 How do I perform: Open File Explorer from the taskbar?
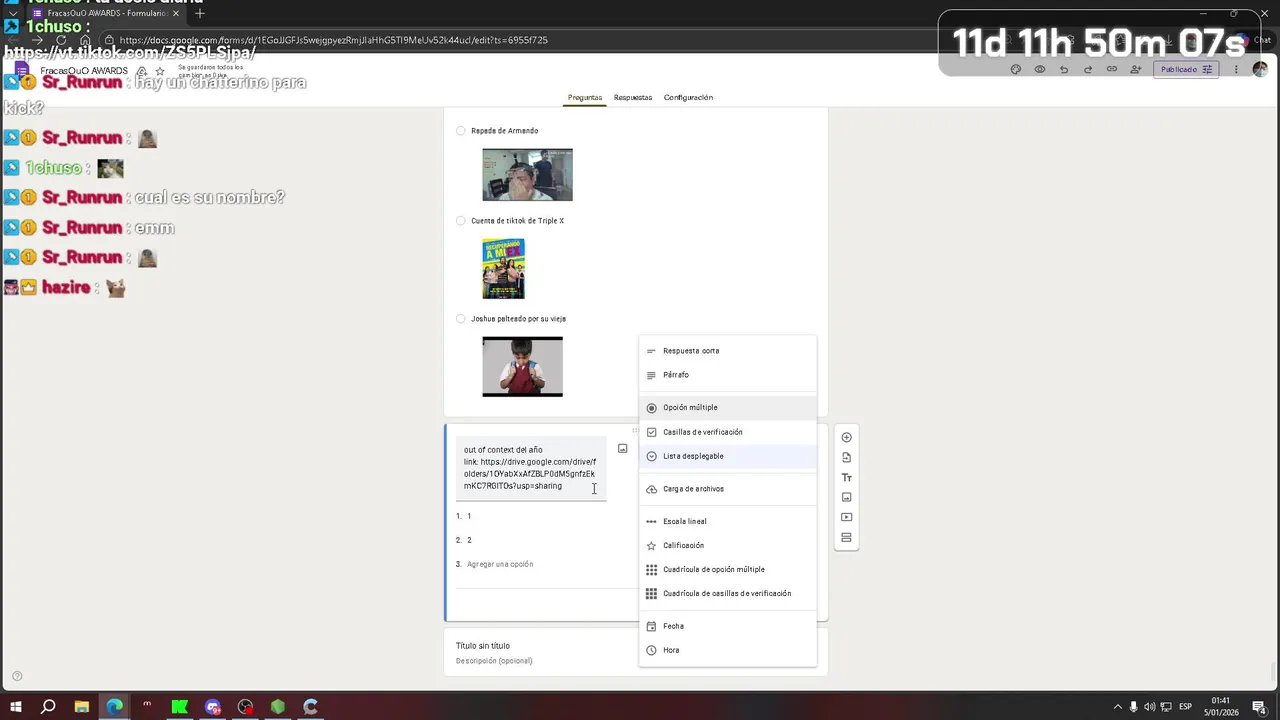tap(82, 707)
